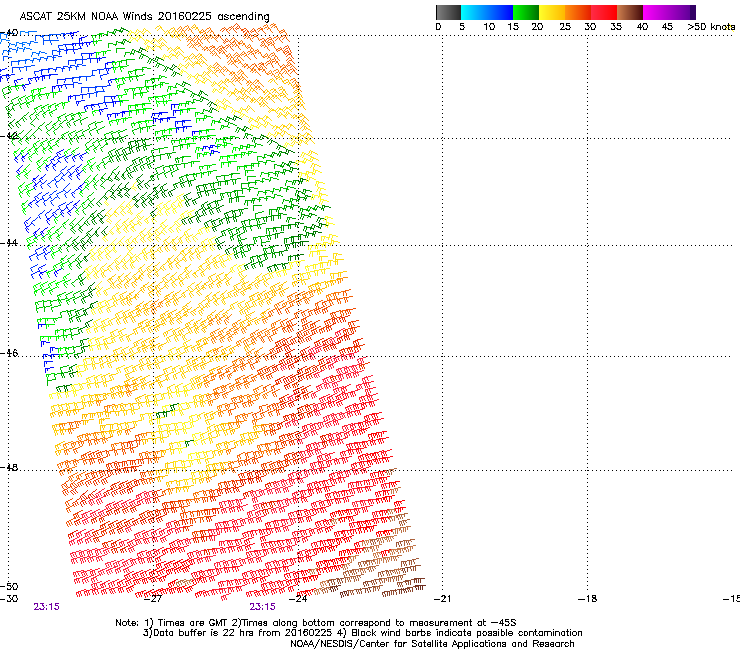Screen dimensions: 740x650
Task: Click the "-27" longitude axis label
Action: [x=153, y=599]
